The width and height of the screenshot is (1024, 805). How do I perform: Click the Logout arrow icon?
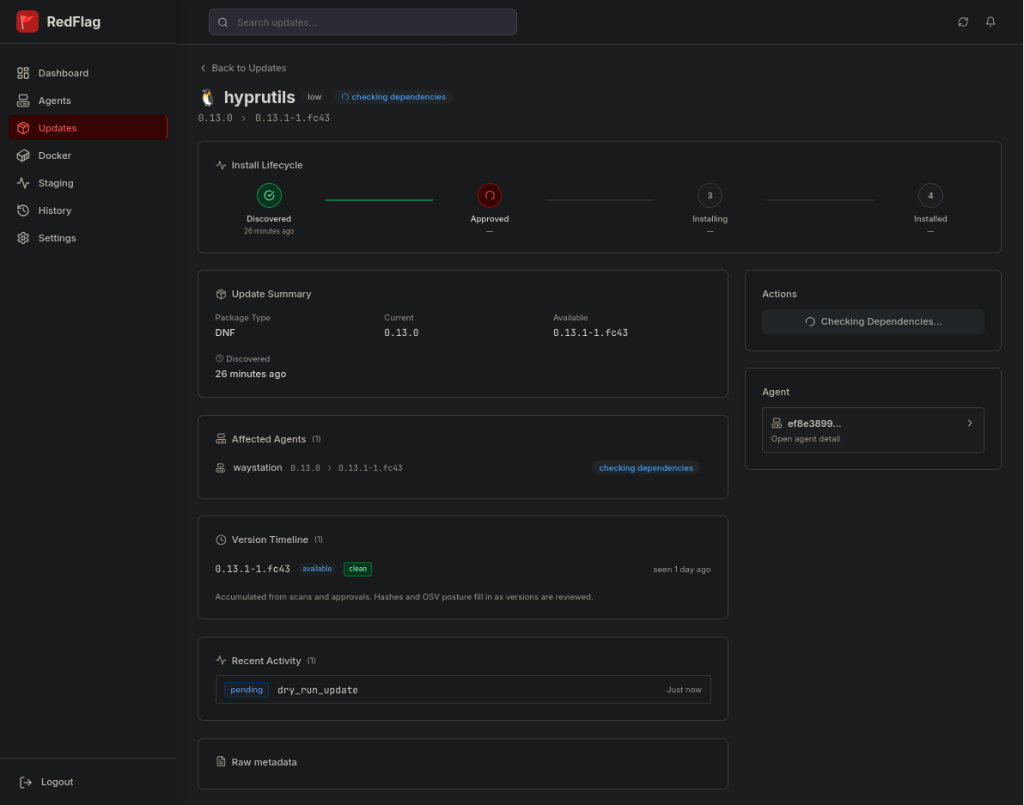tap(25, 782)
